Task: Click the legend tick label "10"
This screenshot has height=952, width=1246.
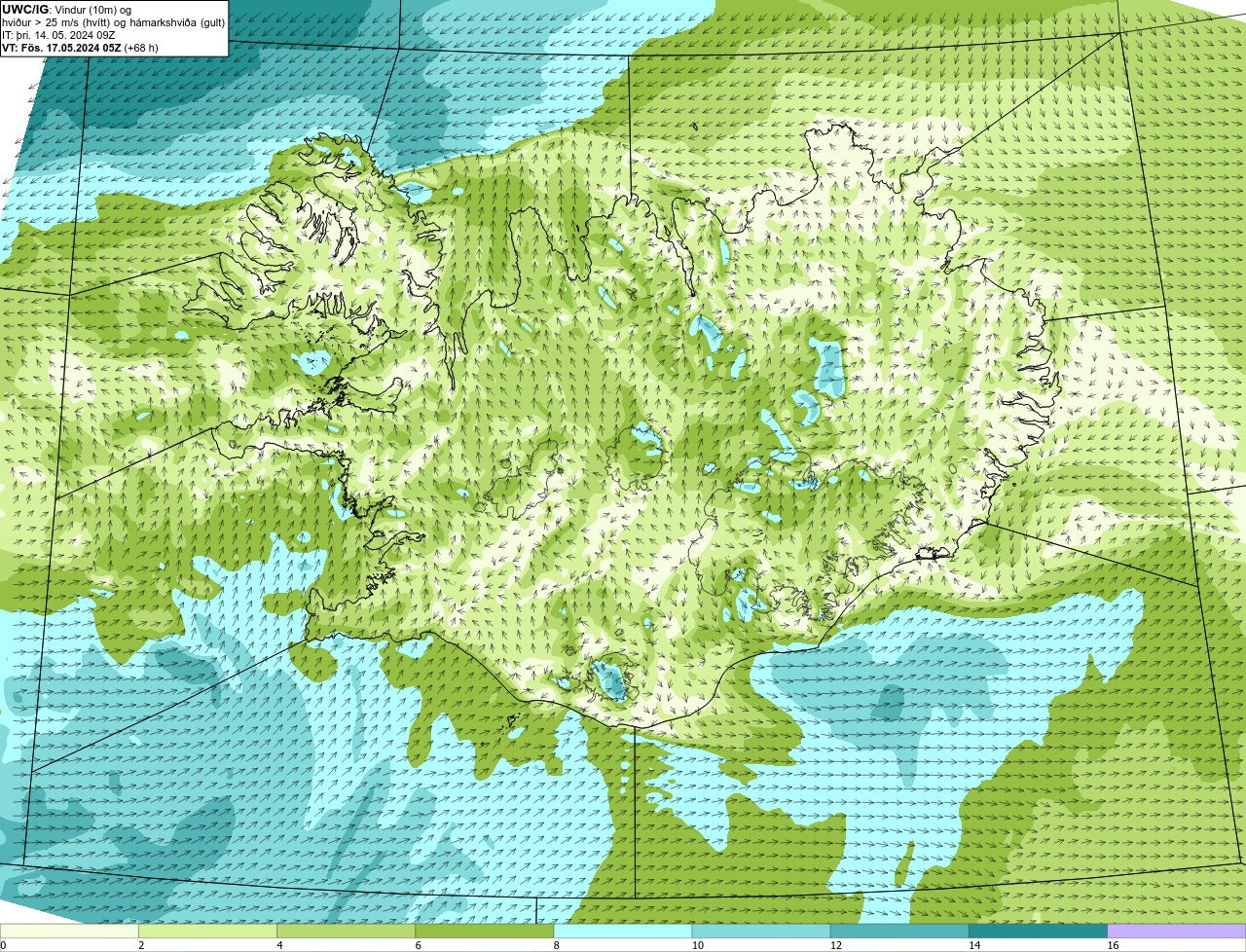Action: 698,945
